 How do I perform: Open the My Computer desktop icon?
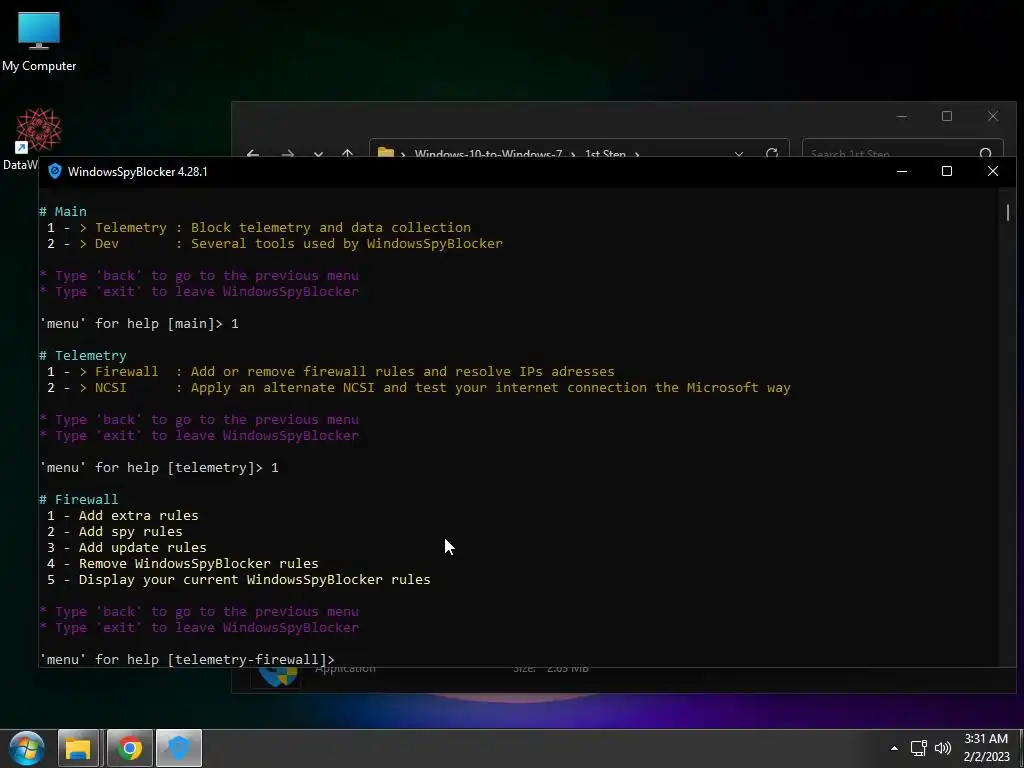[x=39, y=40]
